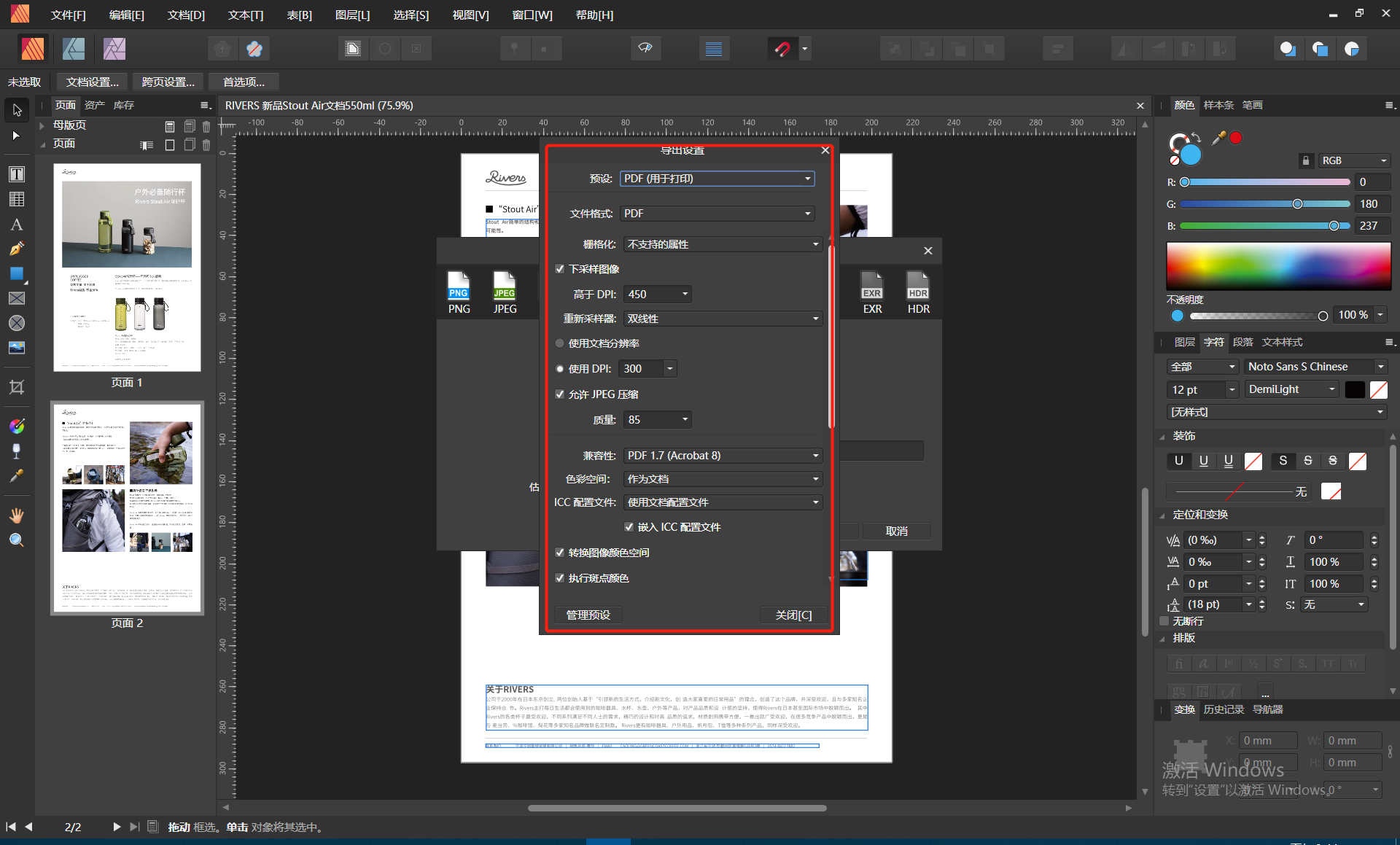Pick the eyedropper in Colour panel
This screenshot has width=1400, height=845.
(x=1218, y=138)
